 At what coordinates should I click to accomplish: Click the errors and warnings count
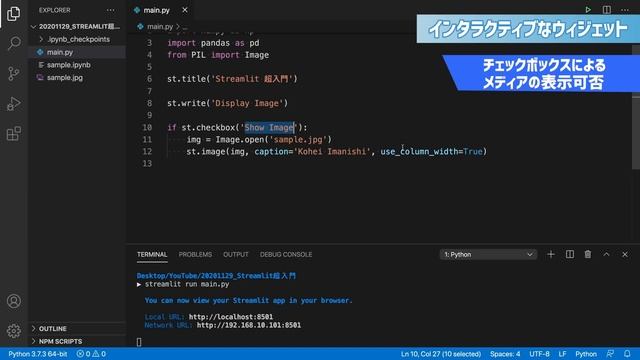coord(91,354)
